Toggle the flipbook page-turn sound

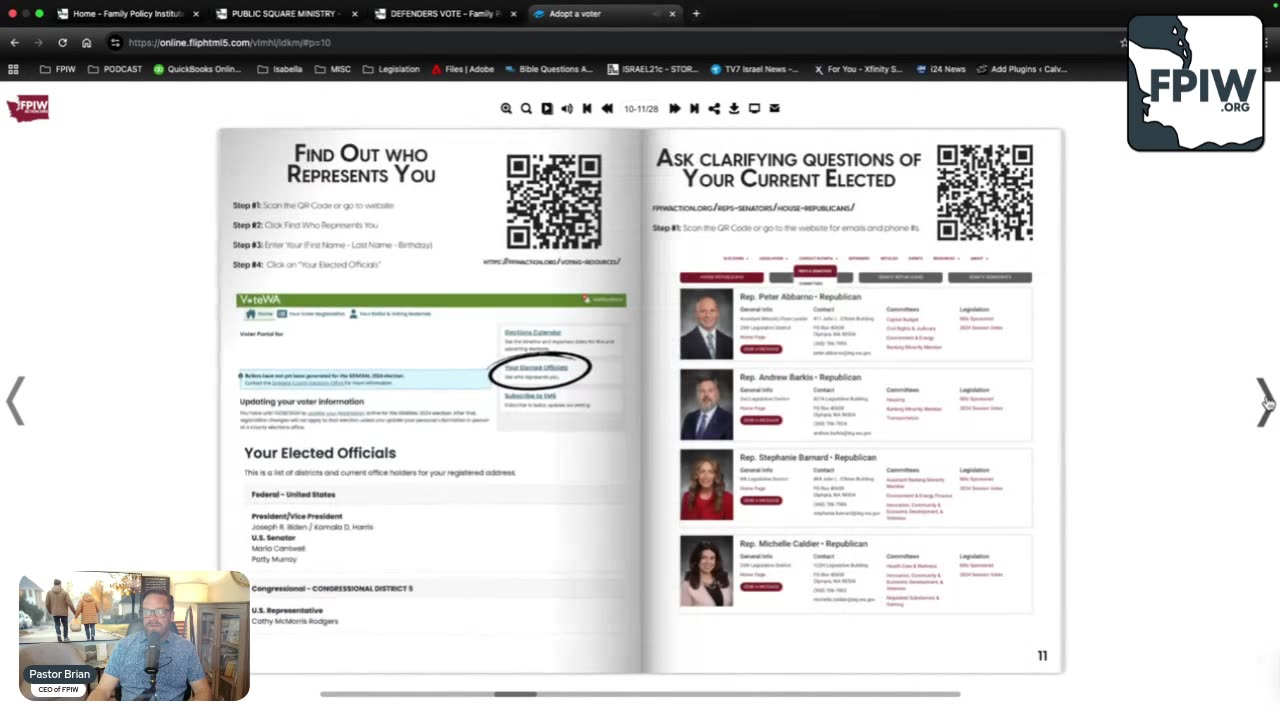pyautogui.click(x=567, y=108)
